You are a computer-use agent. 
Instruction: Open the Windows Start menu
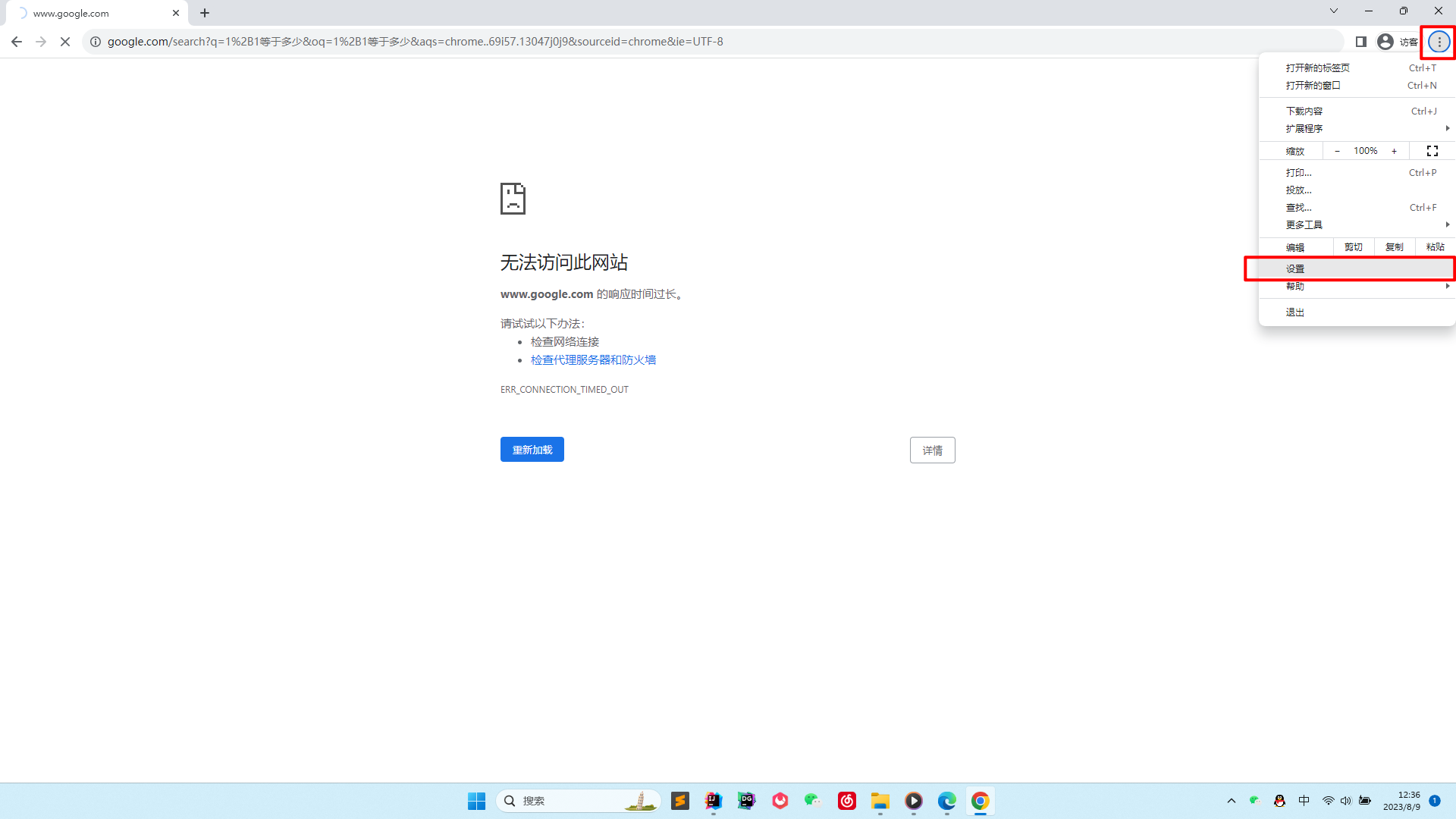476,801
